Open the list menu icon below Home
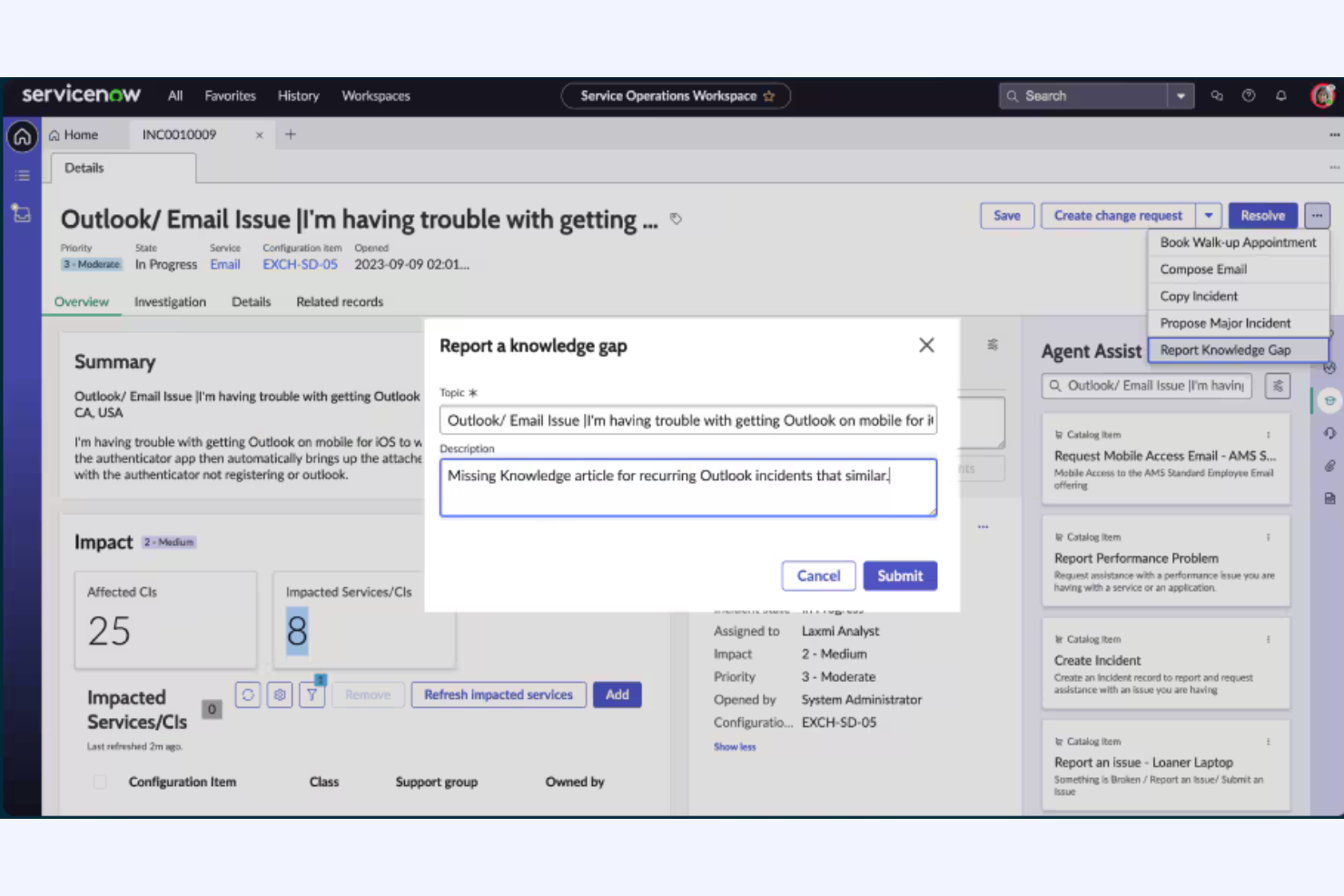This screenshot has height=896, width=1344. point(22,175)
